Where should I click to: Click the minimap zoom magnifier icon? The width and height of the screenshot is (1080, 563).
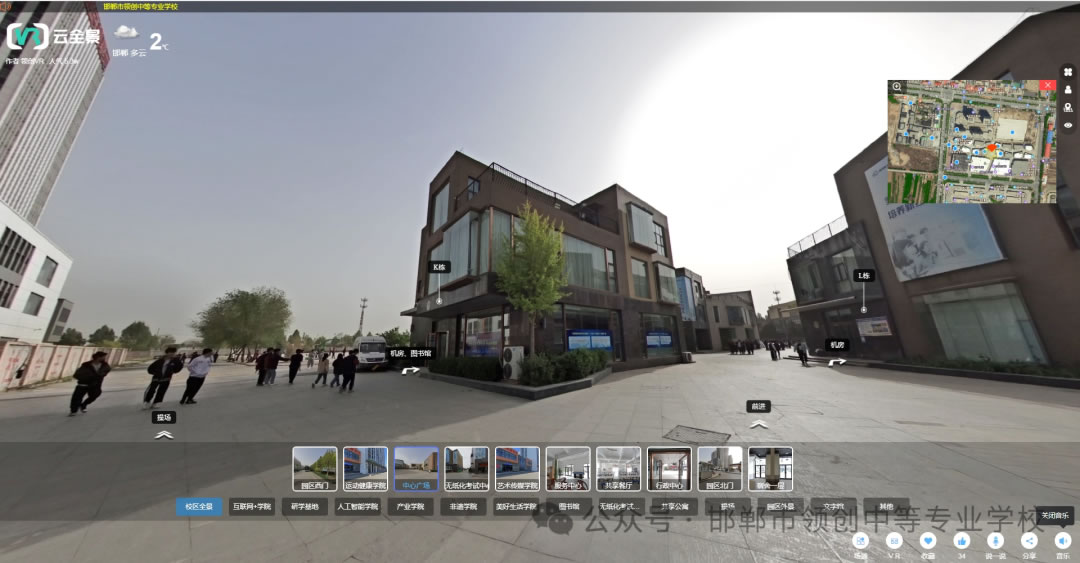tap(897, 87)
